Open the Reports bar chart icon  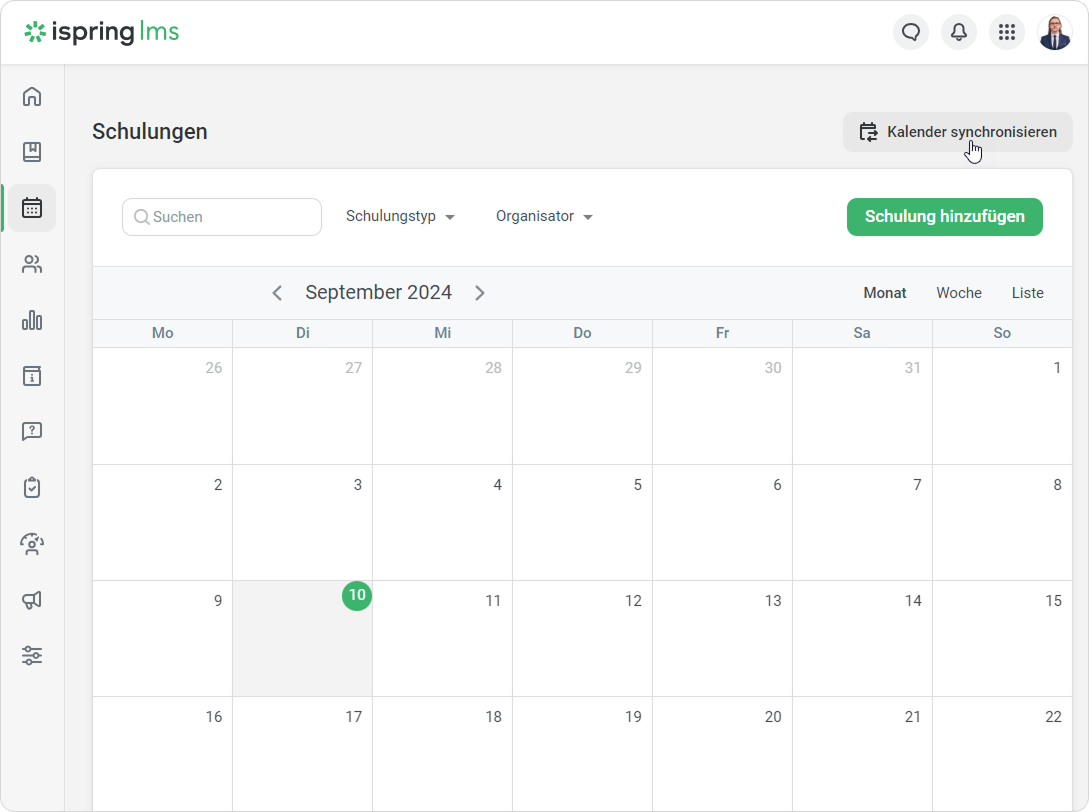pos(32,320)
